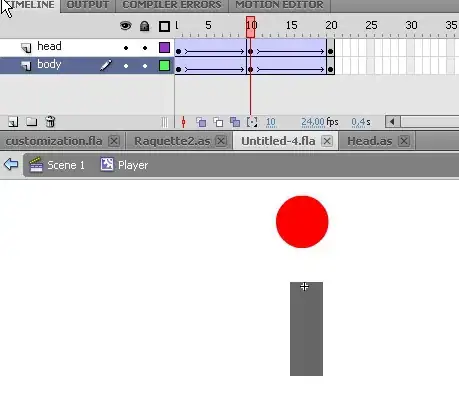The width and height of the screenshot is (459, 415).
Task: Open the Modify Onion Markers menu
Action: point(252,122)
